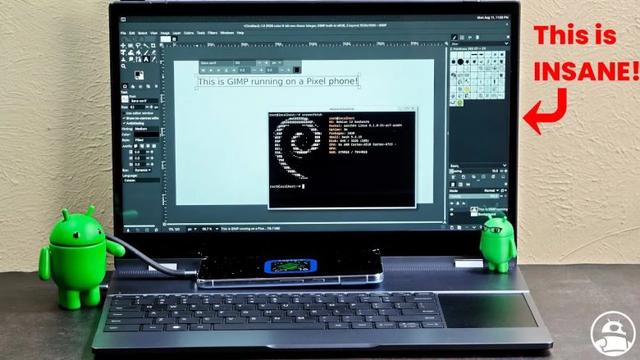640x360 pixels.
Task: Click the refresh brushes icon
Action: click(x=493, y=177)
